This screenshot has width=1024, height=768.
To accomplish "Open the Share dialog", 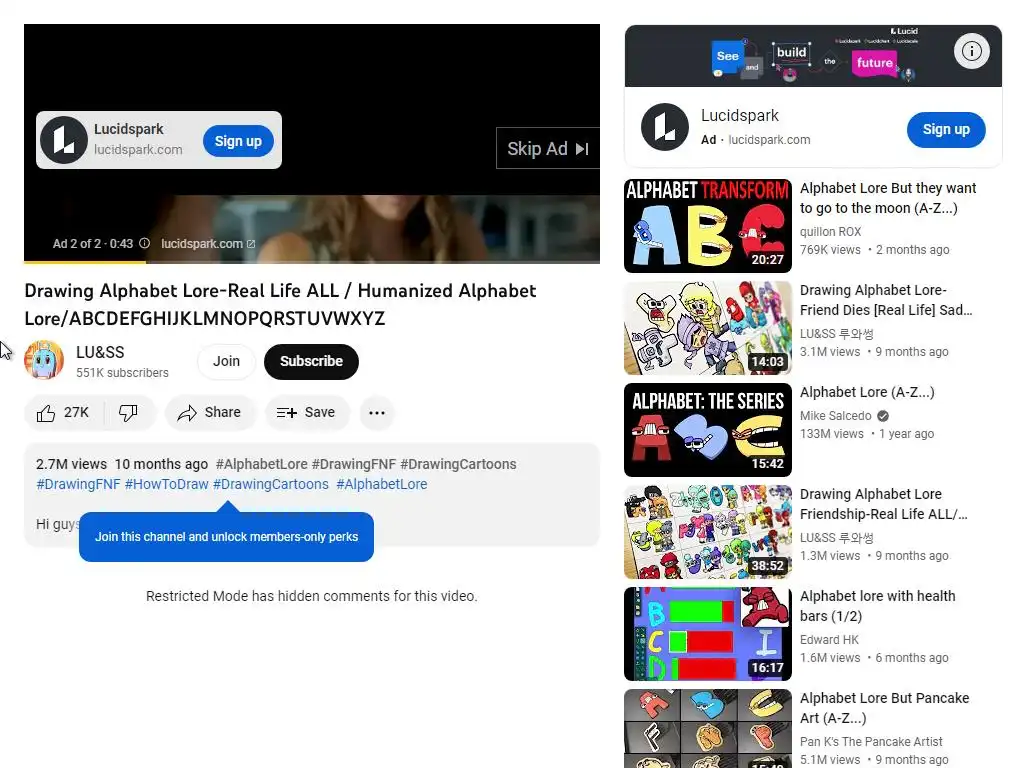I will [x=210, y=413].
